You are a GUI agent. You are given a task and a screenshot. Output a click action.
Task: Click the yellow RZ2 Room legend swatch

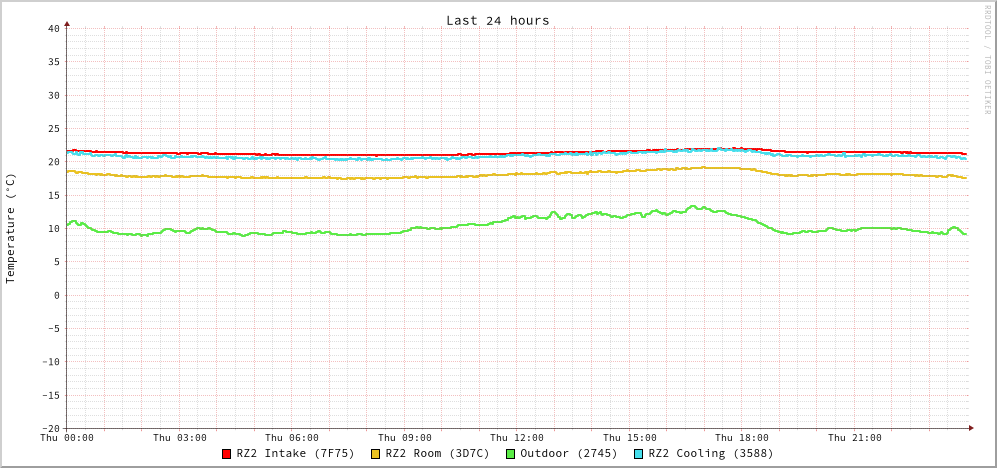click(x=376, y=454)
